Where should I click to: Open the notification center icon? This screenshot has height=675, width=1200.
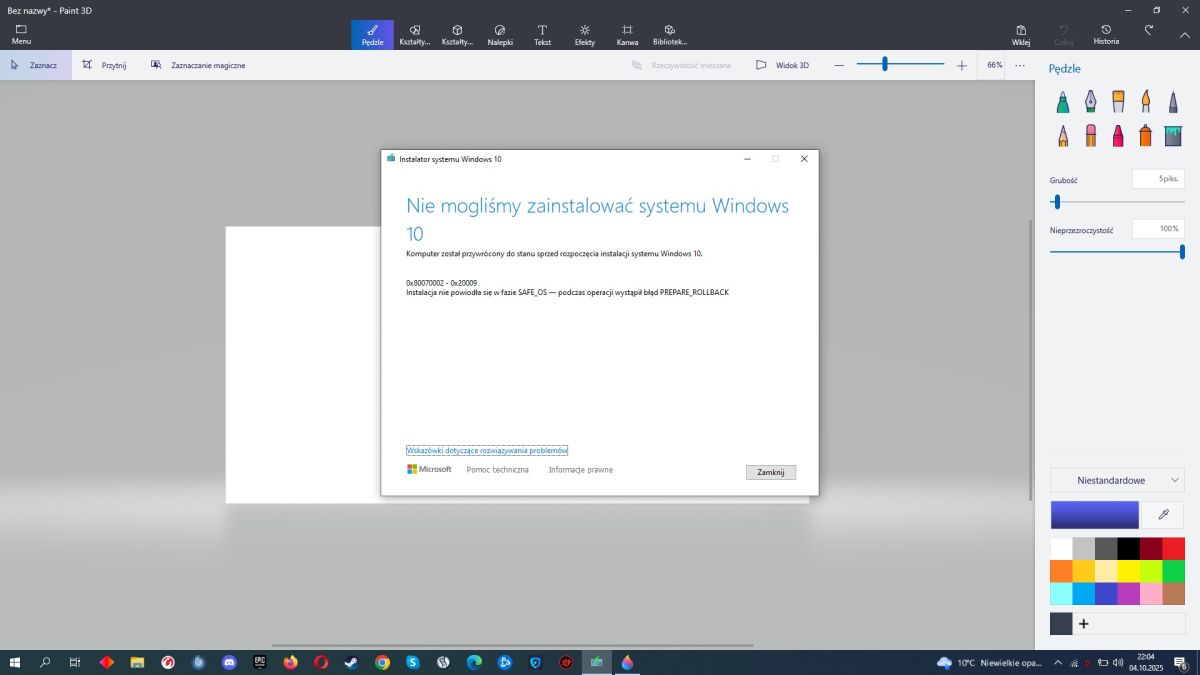pyautogui.click(x=1180, y=662)
